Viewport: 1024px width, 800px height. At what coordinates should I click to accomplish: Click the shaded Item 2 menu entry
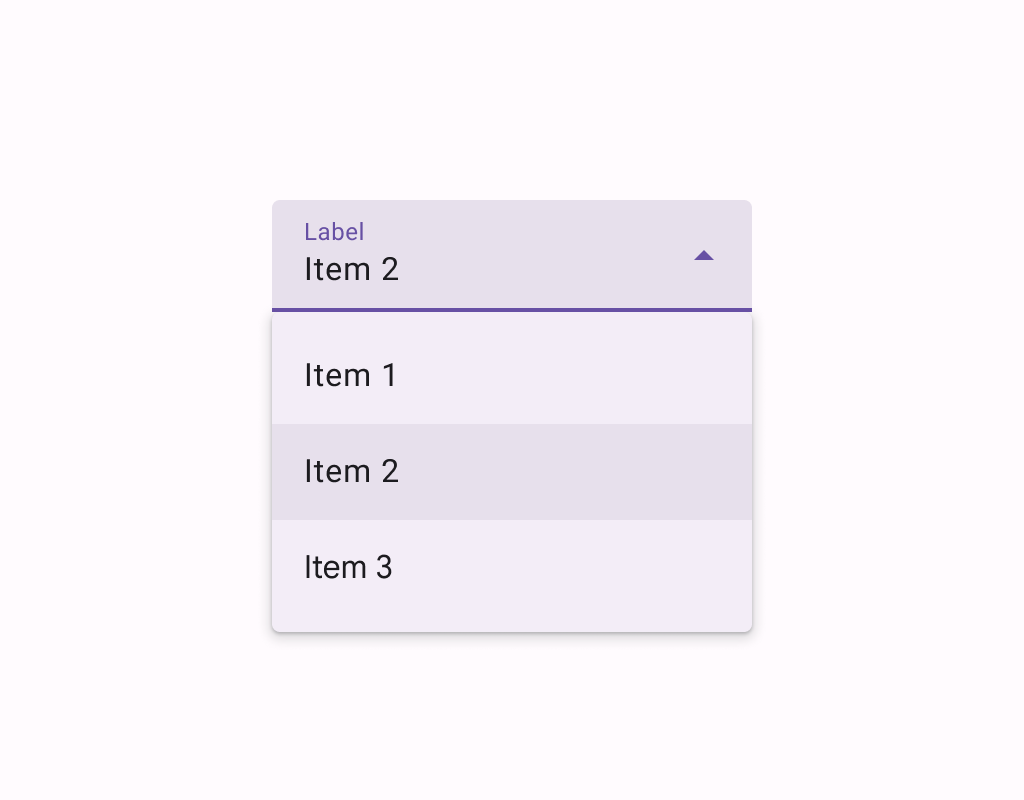(x=512, y=472)
